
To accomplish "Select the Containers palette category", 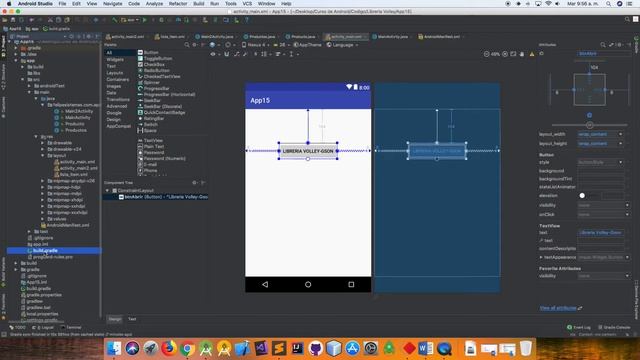I will click(118, 79).
